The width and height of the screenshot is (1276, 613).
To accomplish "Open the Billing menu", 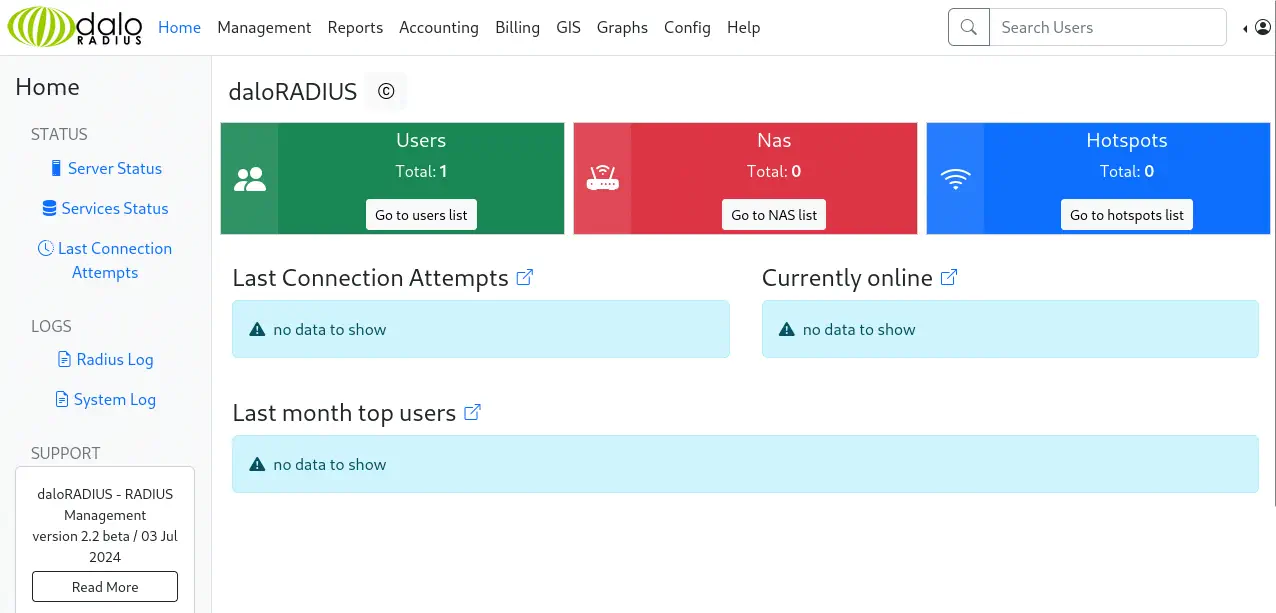I will 517,27.
